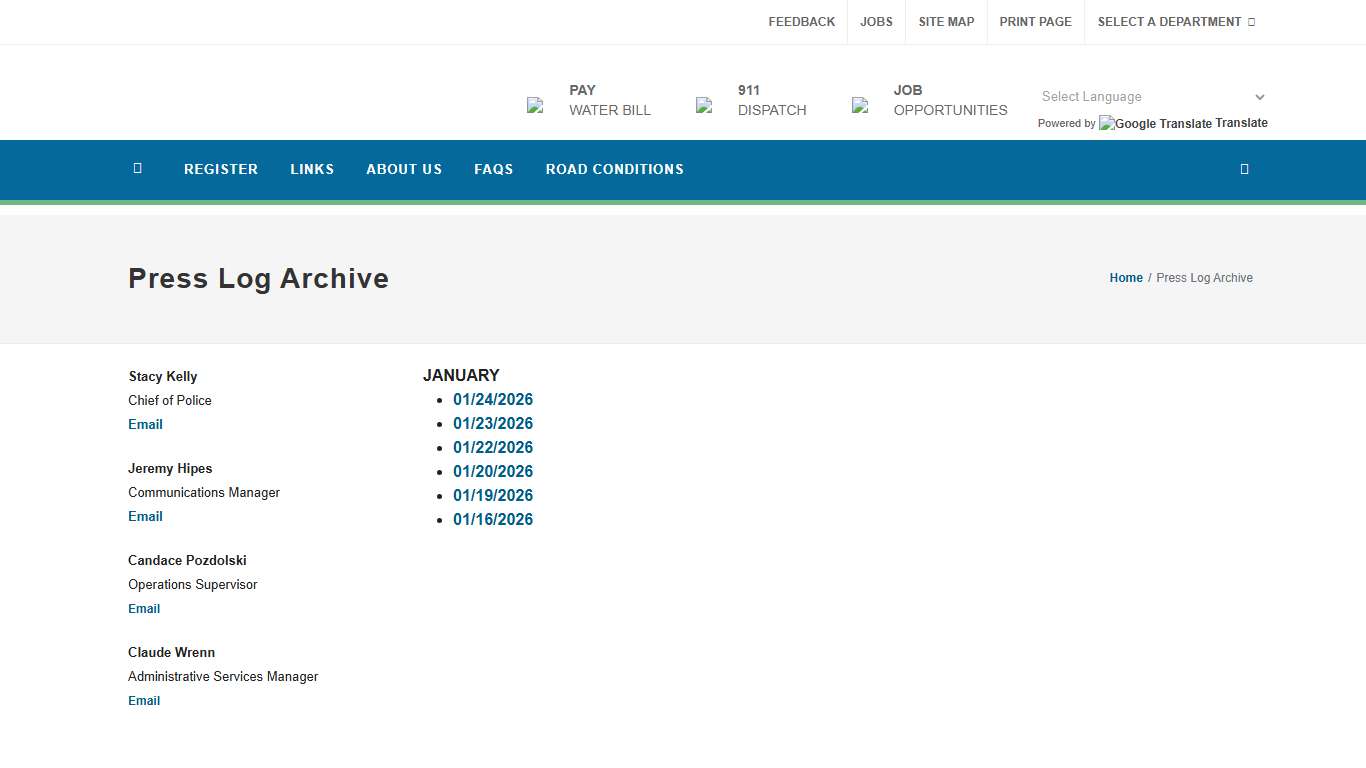The width and height of the screenshot is (1366, 768).
Task: Go to Road Conditions page
Action: tap(614, 169)
